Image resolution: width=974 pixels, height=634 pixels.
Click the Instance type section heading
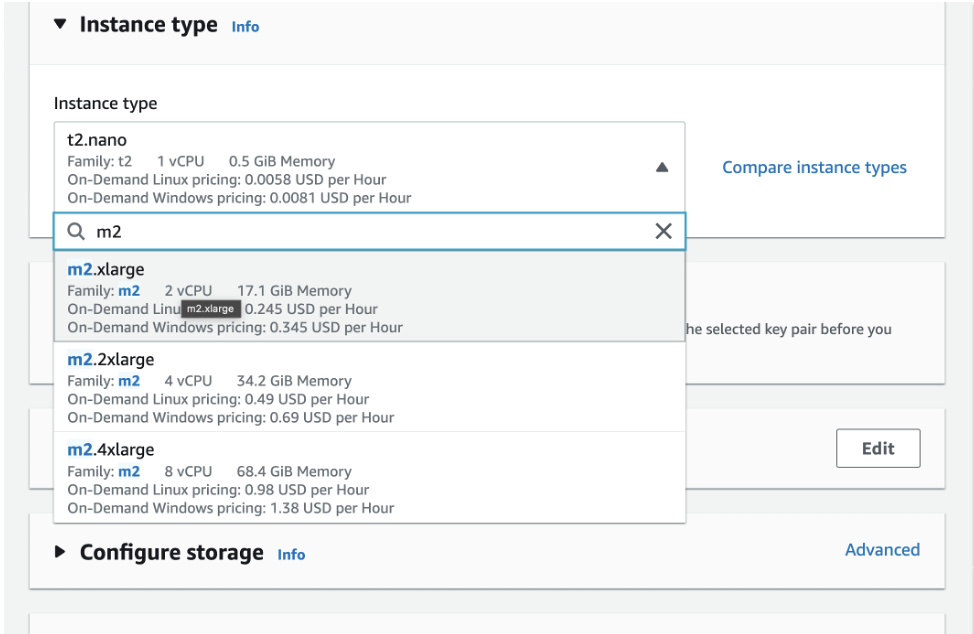coord(148,25)
